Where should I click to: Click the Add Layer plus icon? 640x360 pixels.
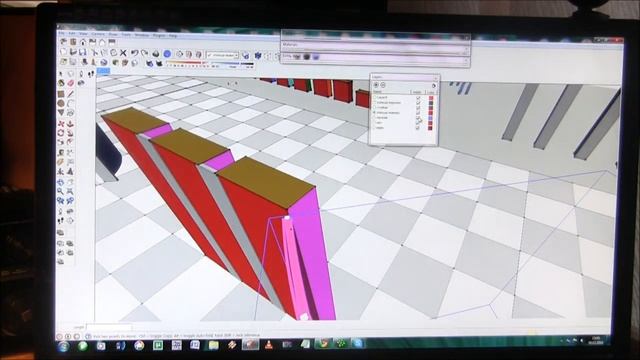[x=376, y=85]
